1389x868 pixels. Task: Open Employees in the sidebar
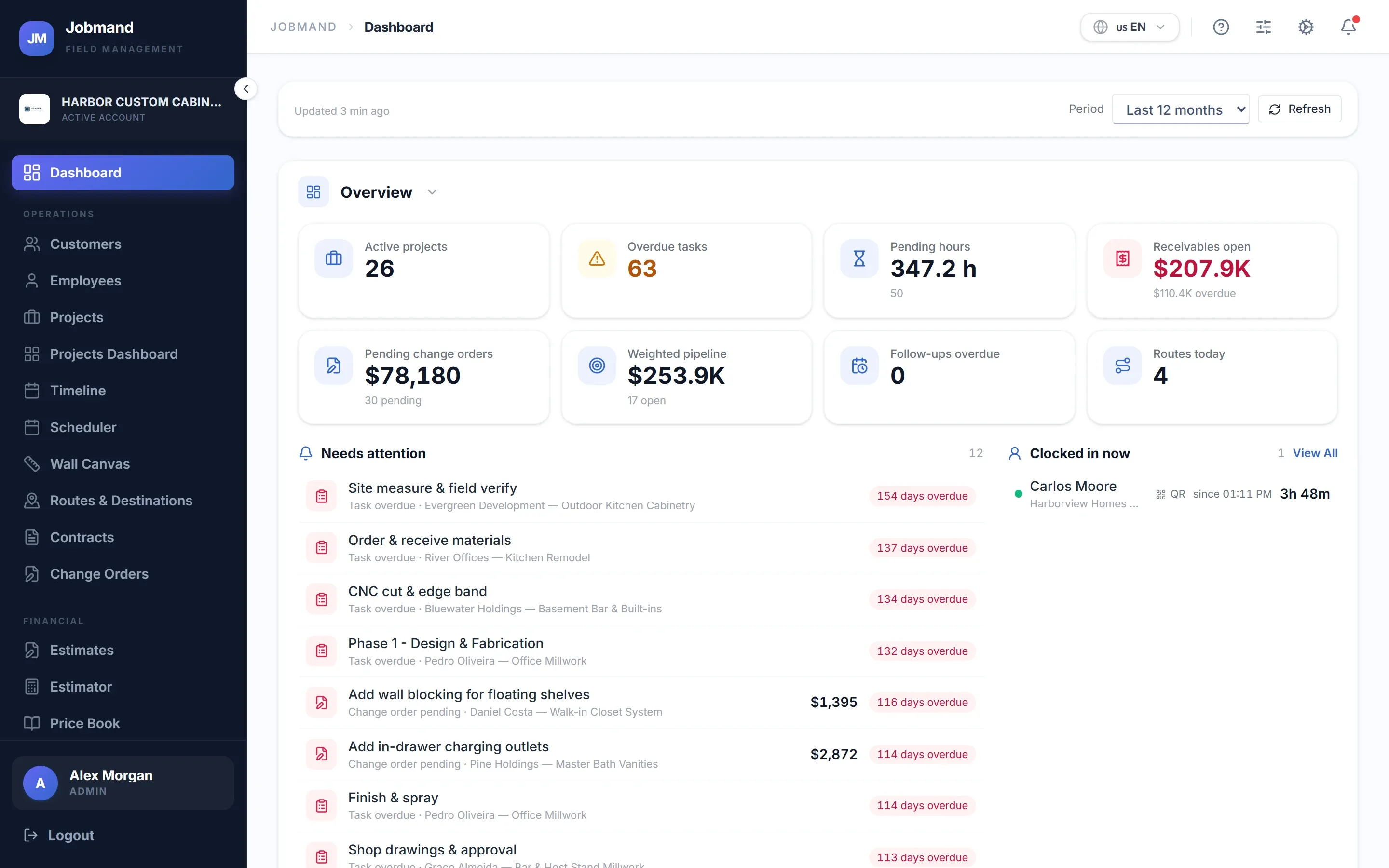pos(123,281)
